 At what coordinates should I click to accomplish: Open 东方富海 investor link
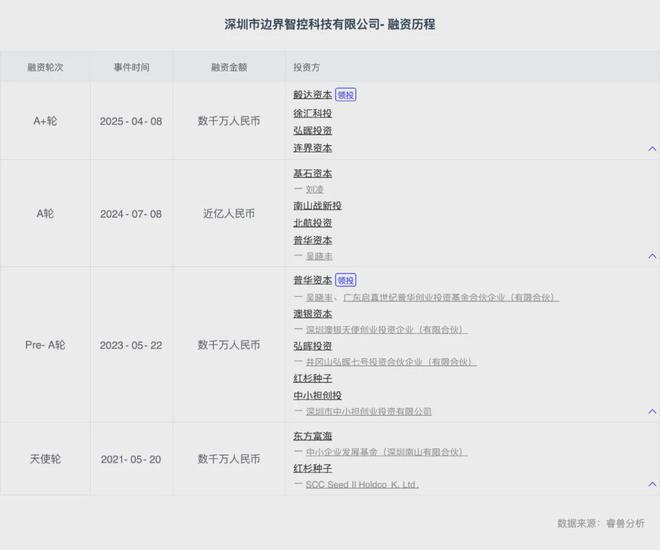click(x=313, y=436)
